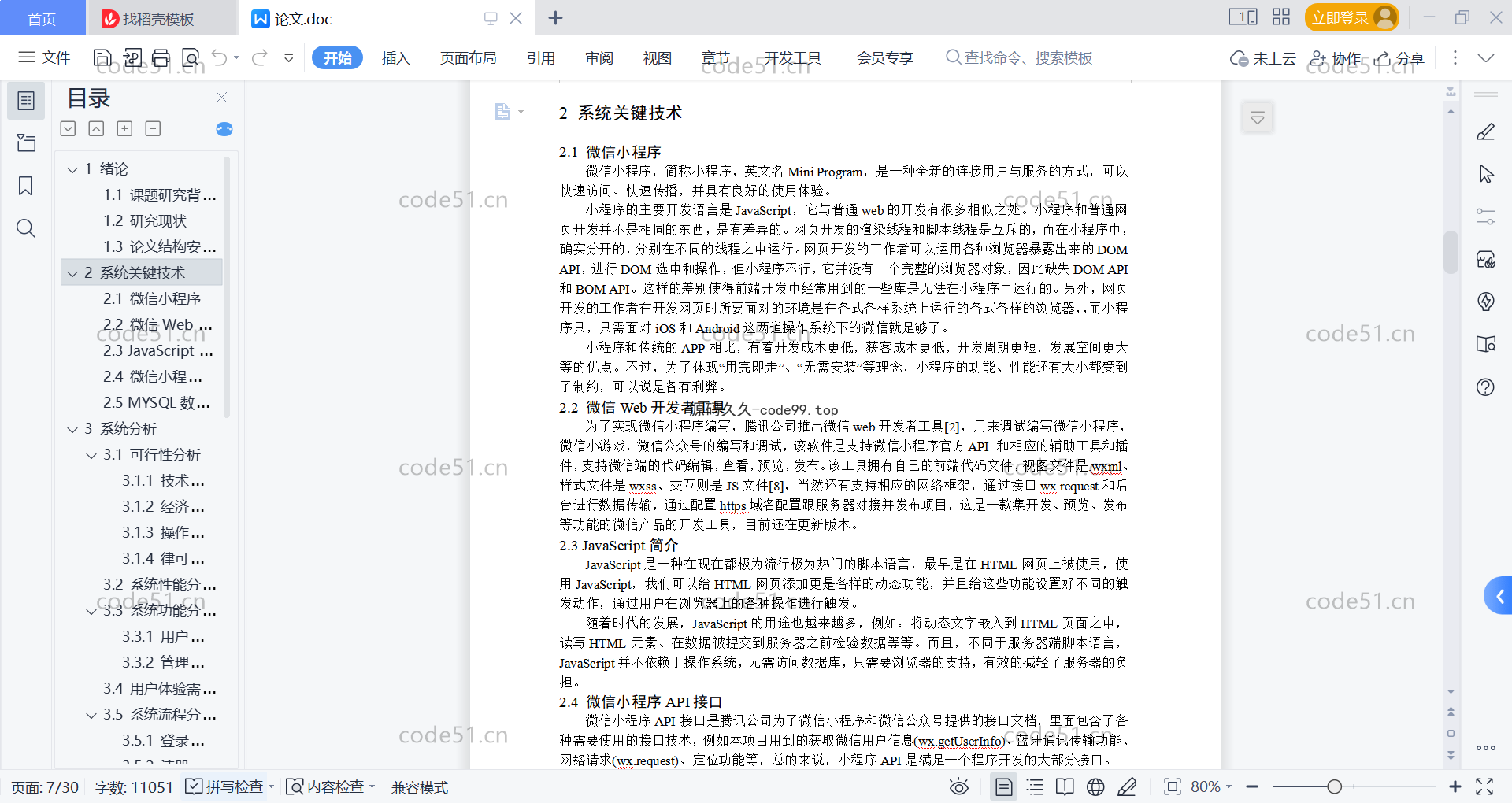Select the cursor selection tool in right sidebar
Screen dimensions: 1512x803
(x=1485, y=174)
